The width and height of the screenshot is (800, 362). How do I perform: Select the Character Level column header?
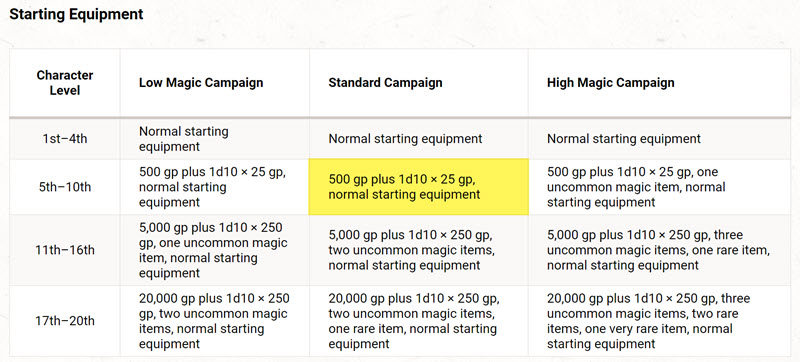[65, 83]
